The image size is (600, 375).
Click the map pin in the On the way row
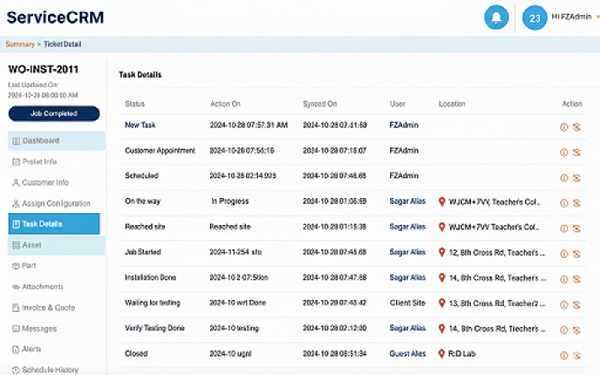[442, 202]
